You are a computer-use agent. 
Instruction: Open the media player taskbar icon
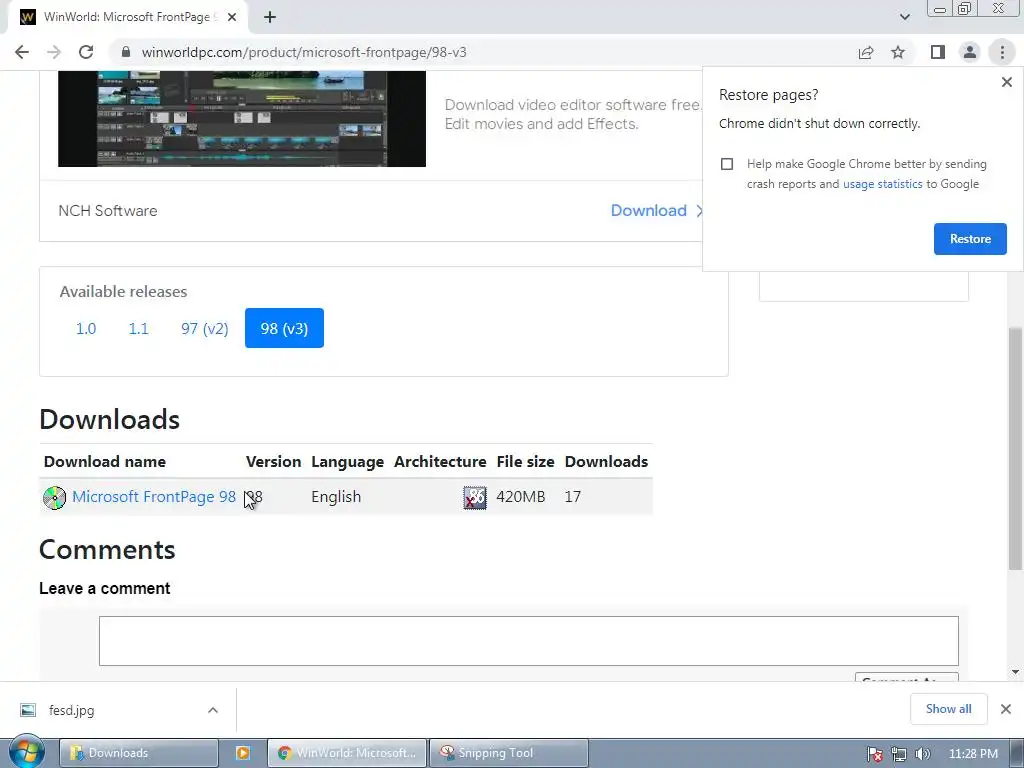[x=242, y=753]
